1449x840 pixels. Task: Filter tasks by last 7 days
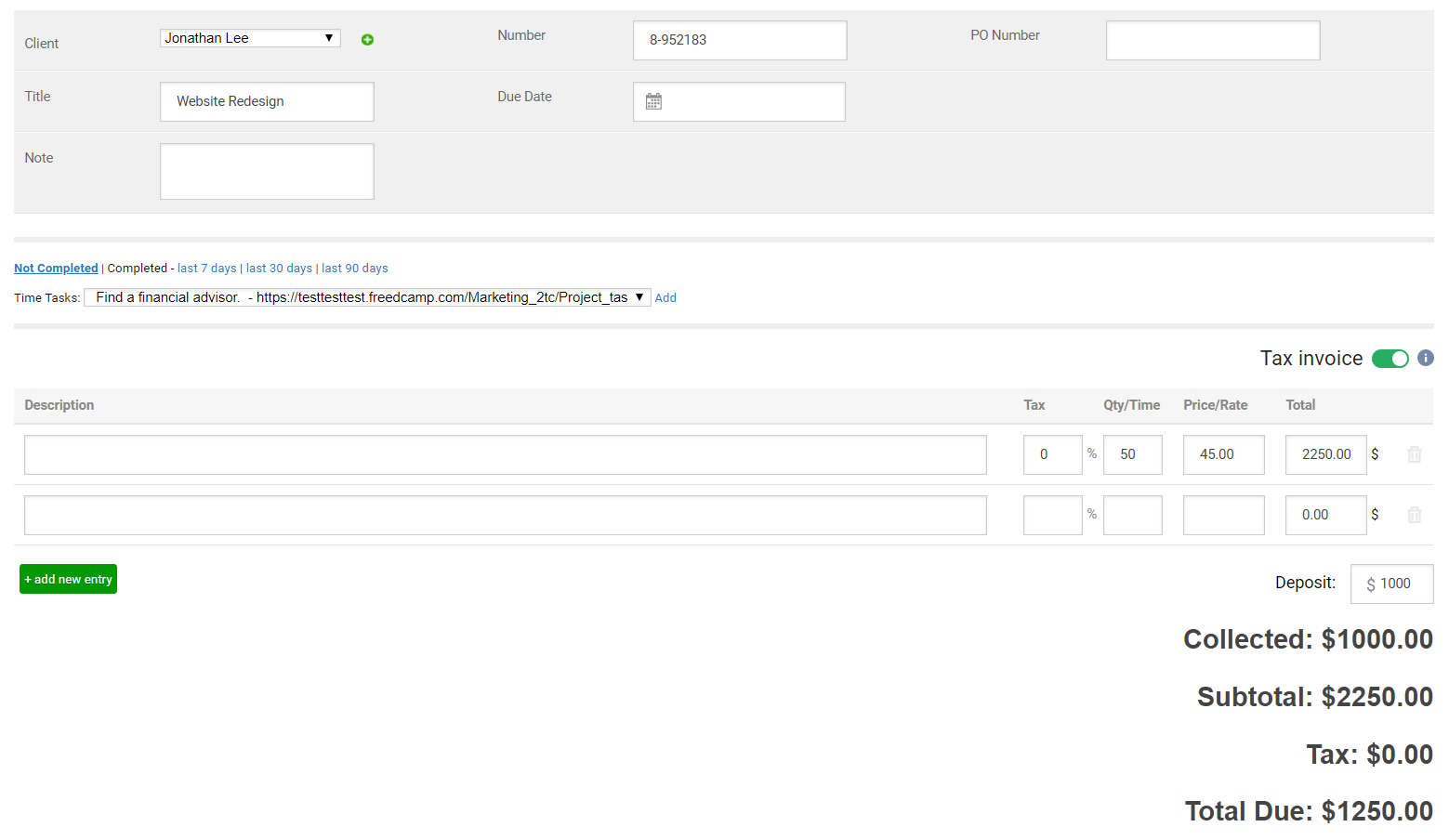pos(206,269)
